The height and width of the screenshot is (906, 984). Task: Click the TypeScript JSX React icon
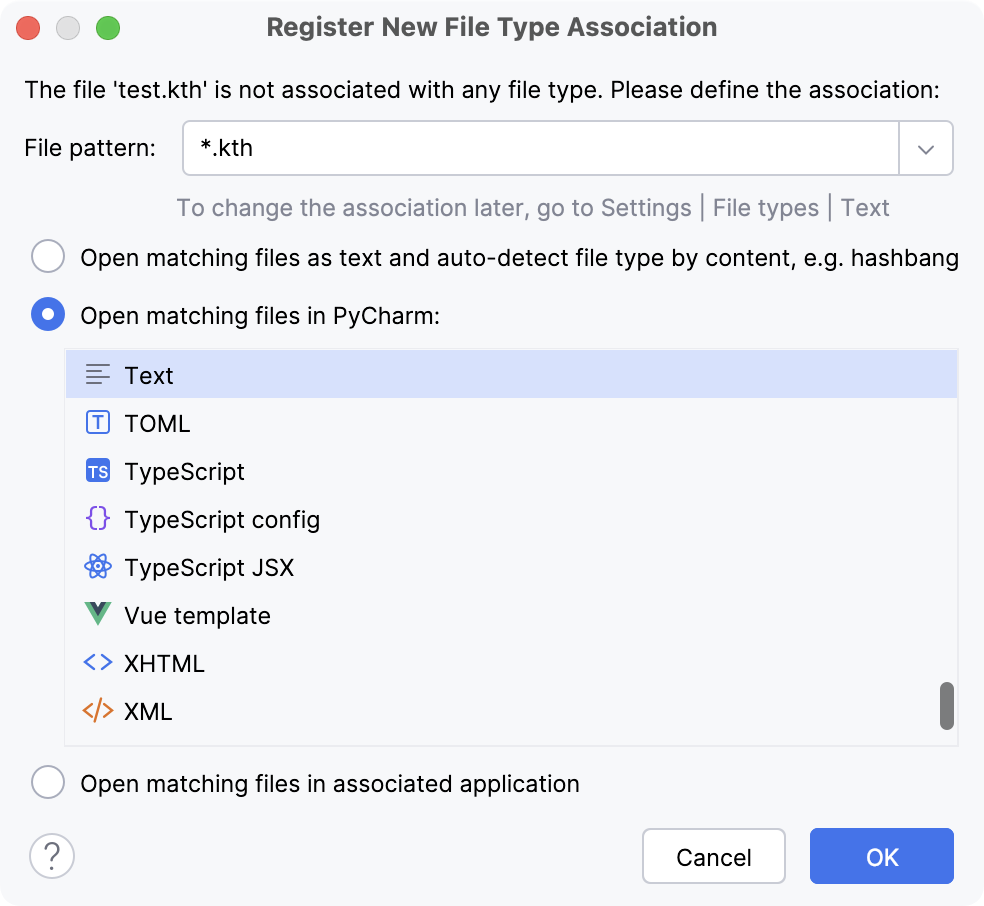[x=96, y=566]
